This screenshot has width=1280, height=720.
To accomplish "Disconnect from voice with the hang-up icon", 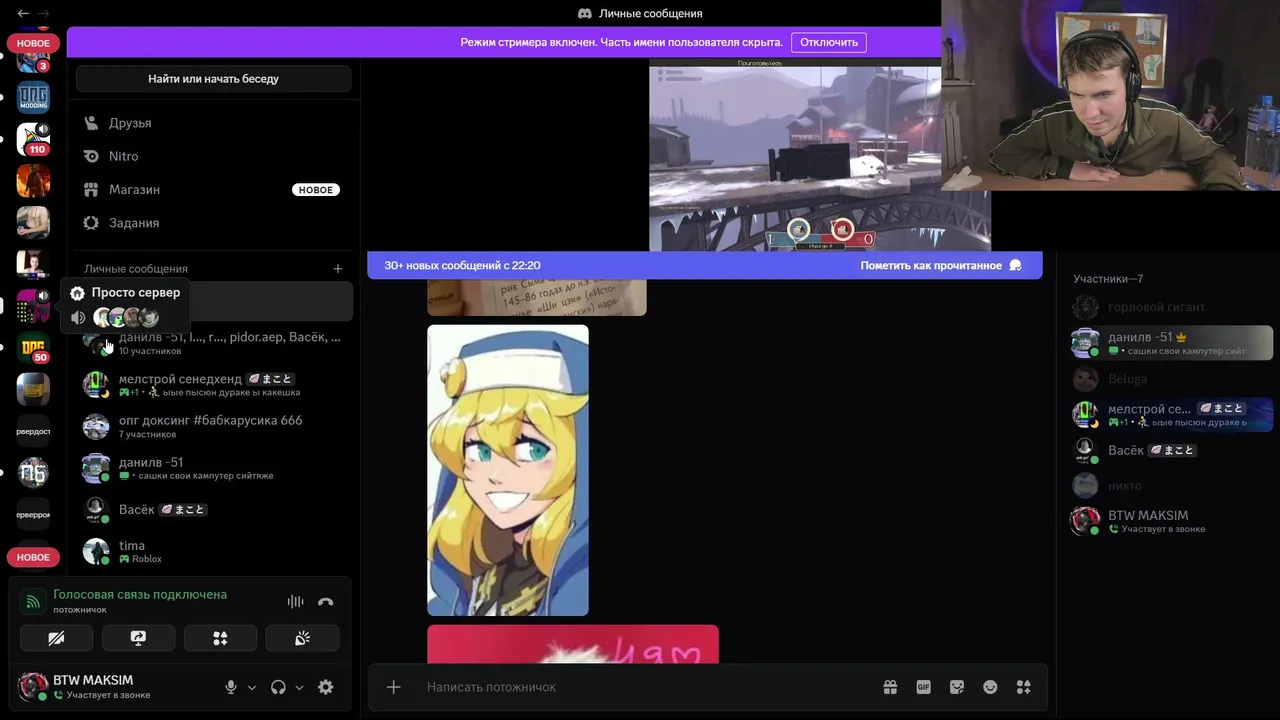I will tap(325, 602).
